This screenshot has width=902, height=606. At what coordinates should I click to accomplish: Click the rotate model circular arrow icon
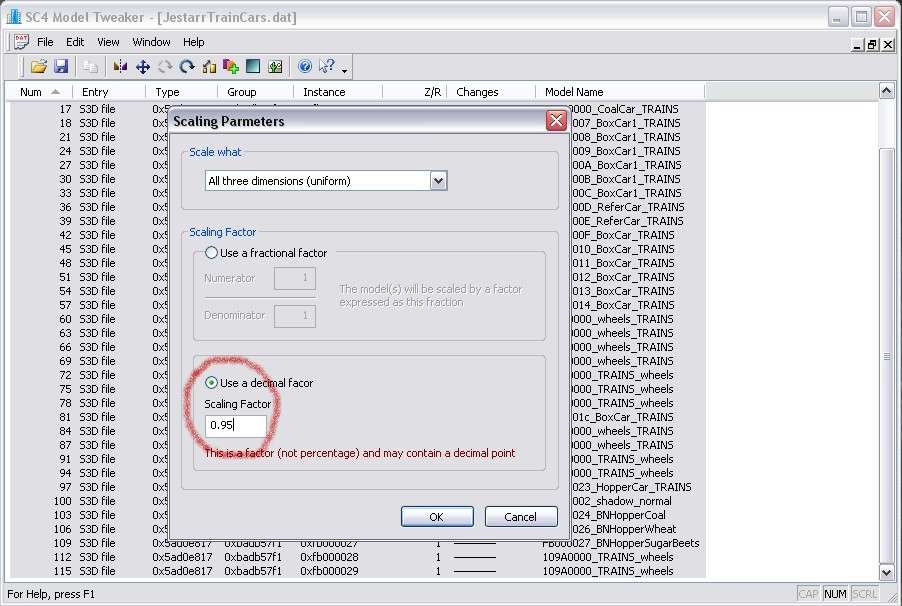pos(187,67)
